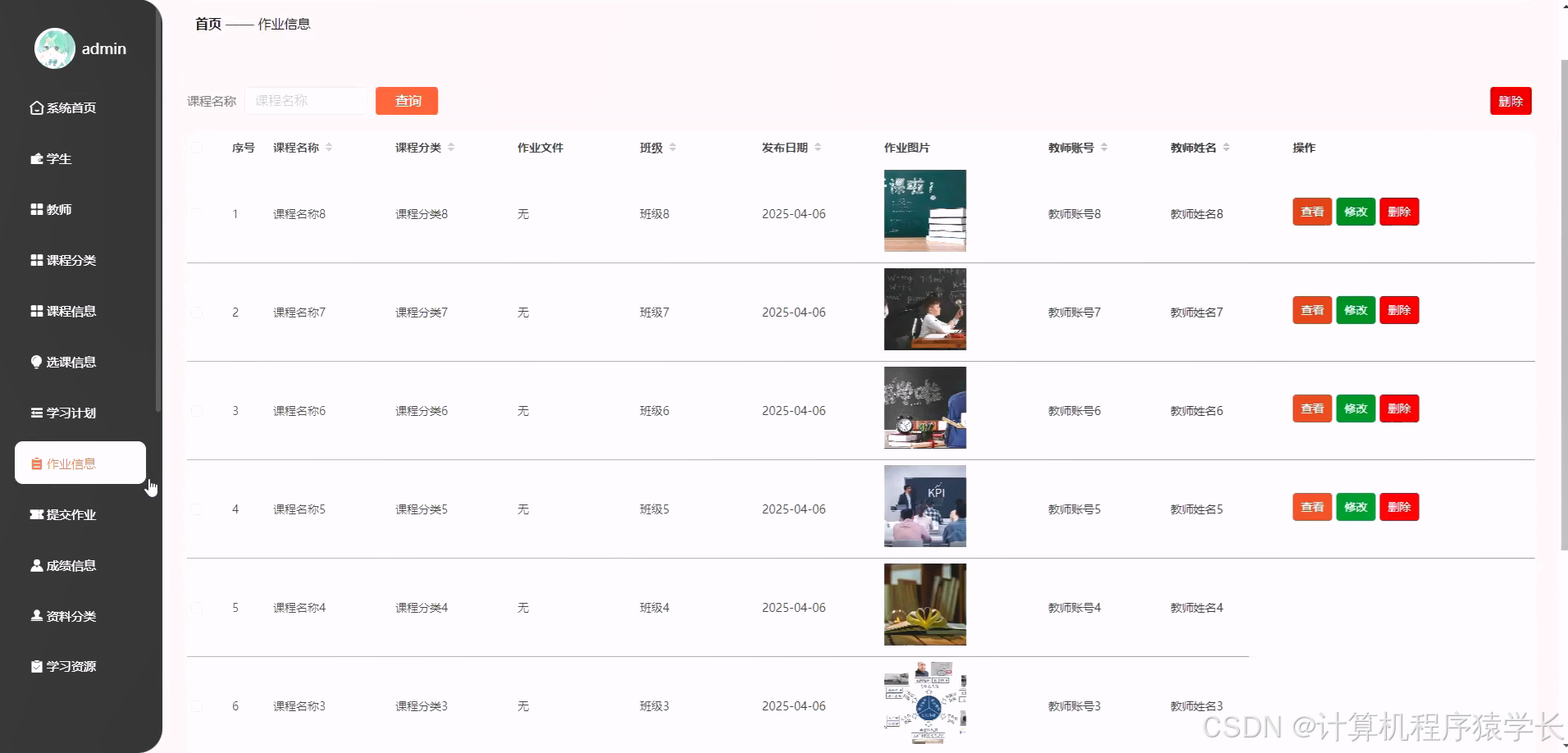Click 查看 for 课程名称6 row
The width and height of the screenshot is (1568, 753).
(x=1312, y=408)
